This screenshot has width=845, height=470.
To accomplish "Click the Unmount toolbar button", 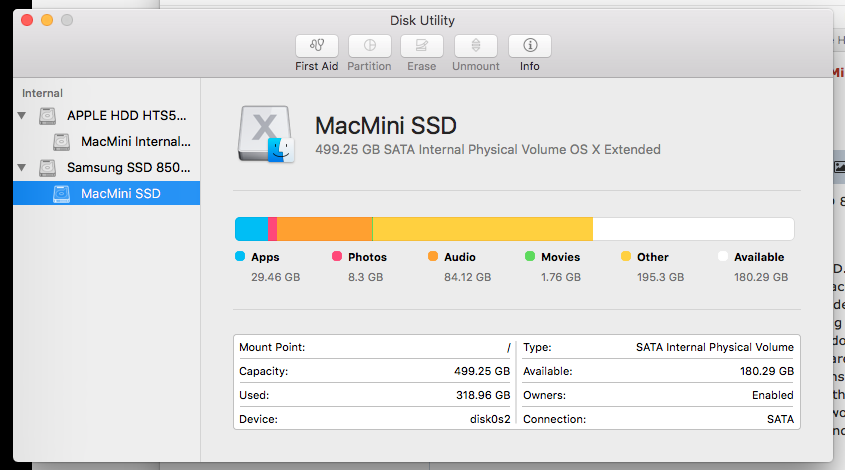I will pyautogui.click(x=476, y=46).
